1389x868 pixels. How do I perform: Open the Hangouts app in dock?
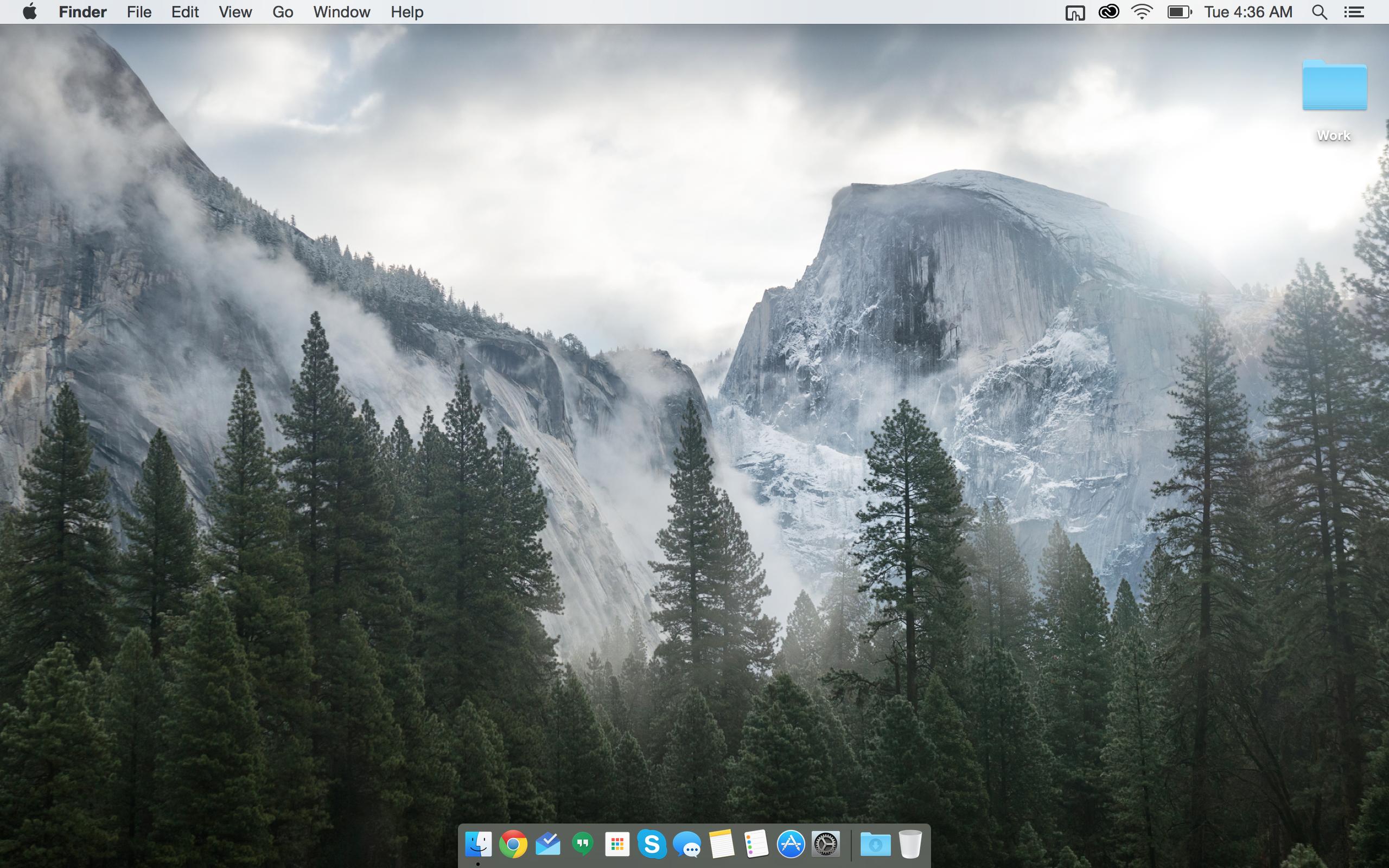pyautogui.click(x=583, y=845)
